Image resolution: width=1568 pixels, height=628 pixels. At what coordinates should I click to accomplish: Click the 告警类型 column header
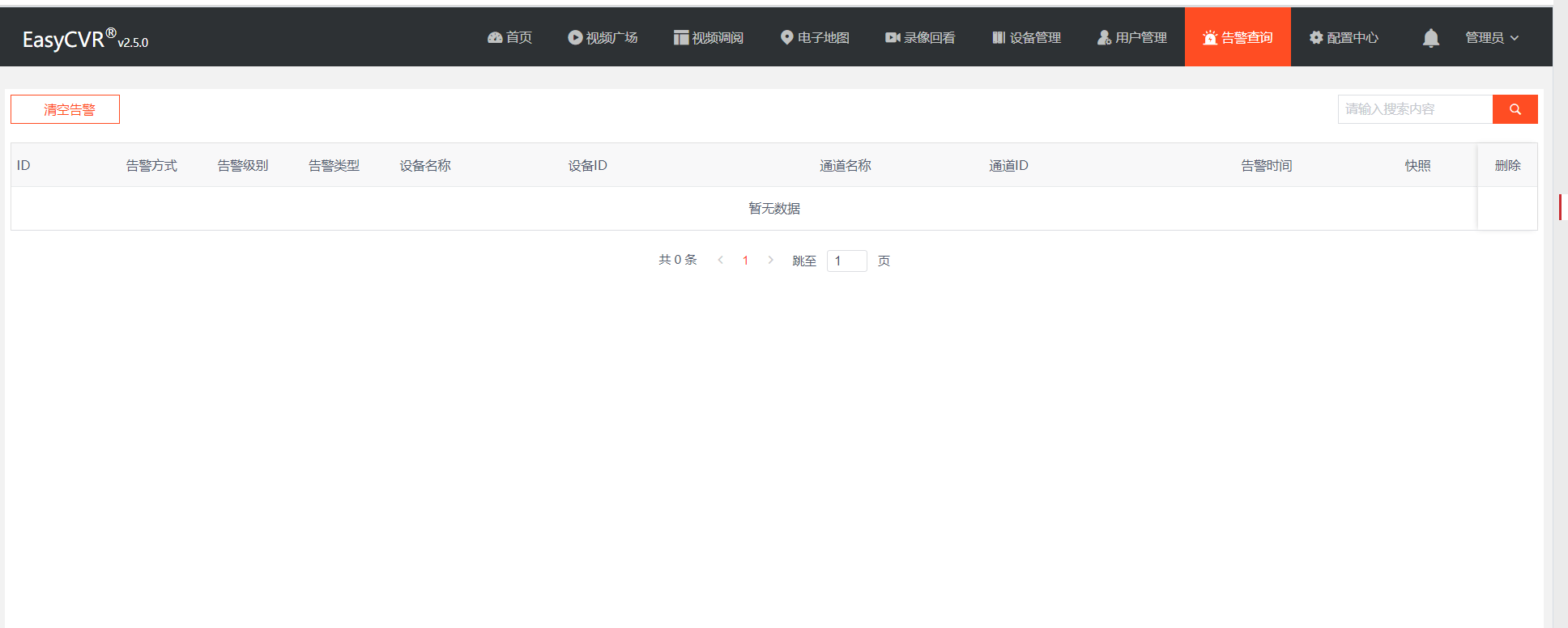point(334,165)
